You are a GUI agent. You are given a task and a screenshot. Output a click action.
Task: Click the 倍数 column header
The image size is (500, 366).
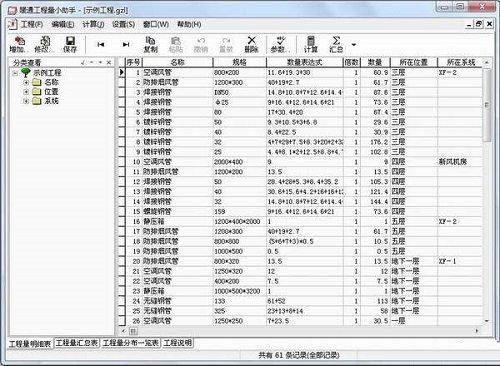[x=352, y=62]
